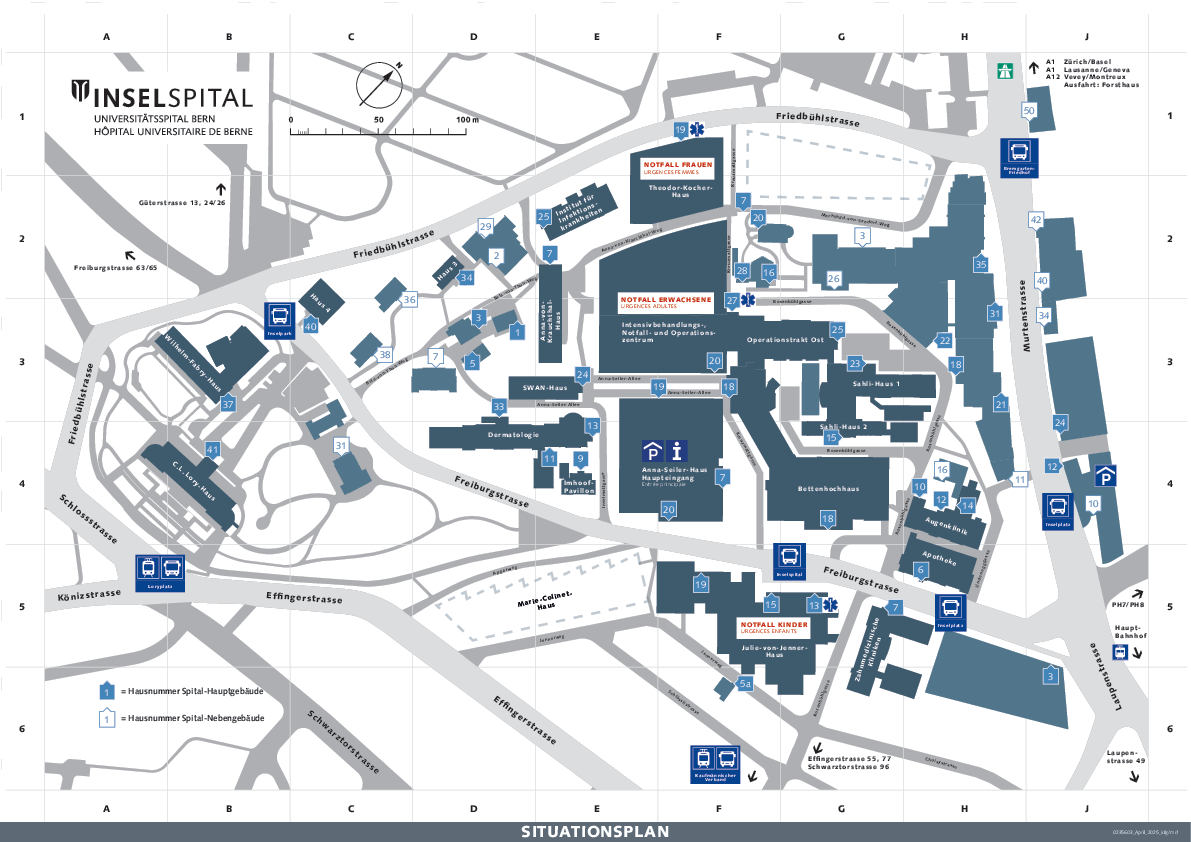Select the Imhoof-Pavillon label
The height and width of the screenshot is (842, 1191).
[x=579, y=487]
